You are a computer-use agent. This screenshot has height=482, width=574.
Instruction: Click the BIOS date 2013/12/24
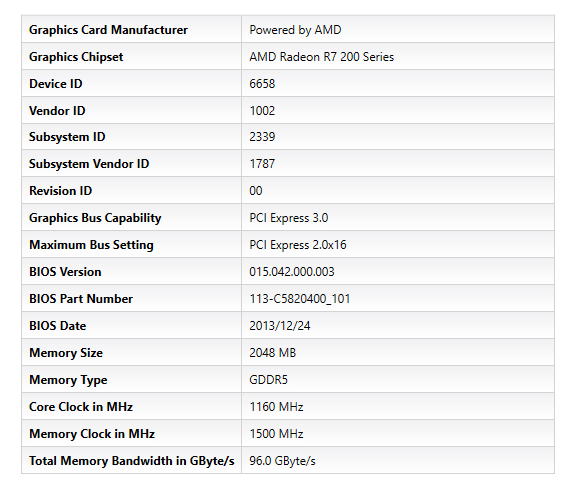(280, 326)
